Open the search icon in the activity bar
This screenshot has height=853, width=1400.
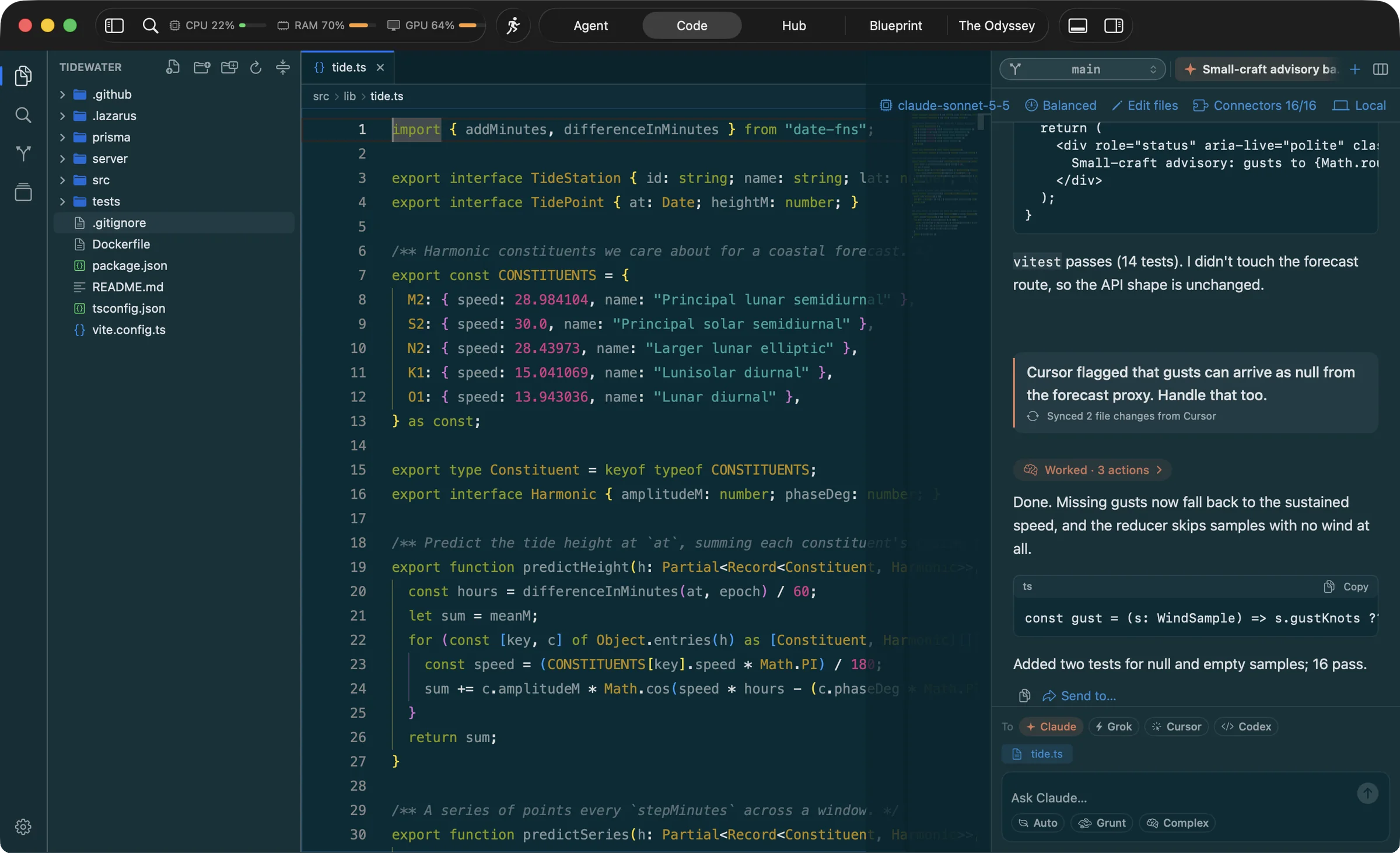[x=23, y=115]
